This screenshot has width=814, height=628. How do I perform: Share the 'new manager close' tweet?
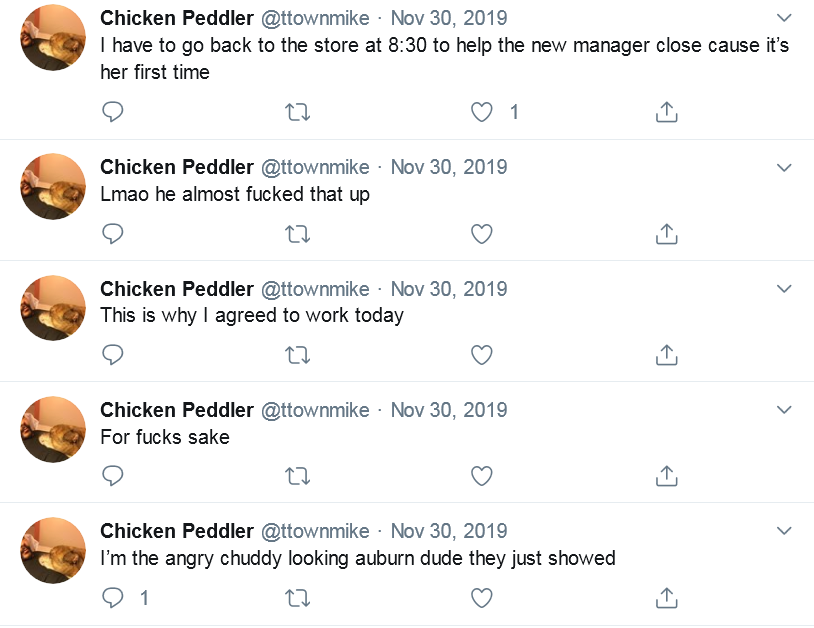667,112
